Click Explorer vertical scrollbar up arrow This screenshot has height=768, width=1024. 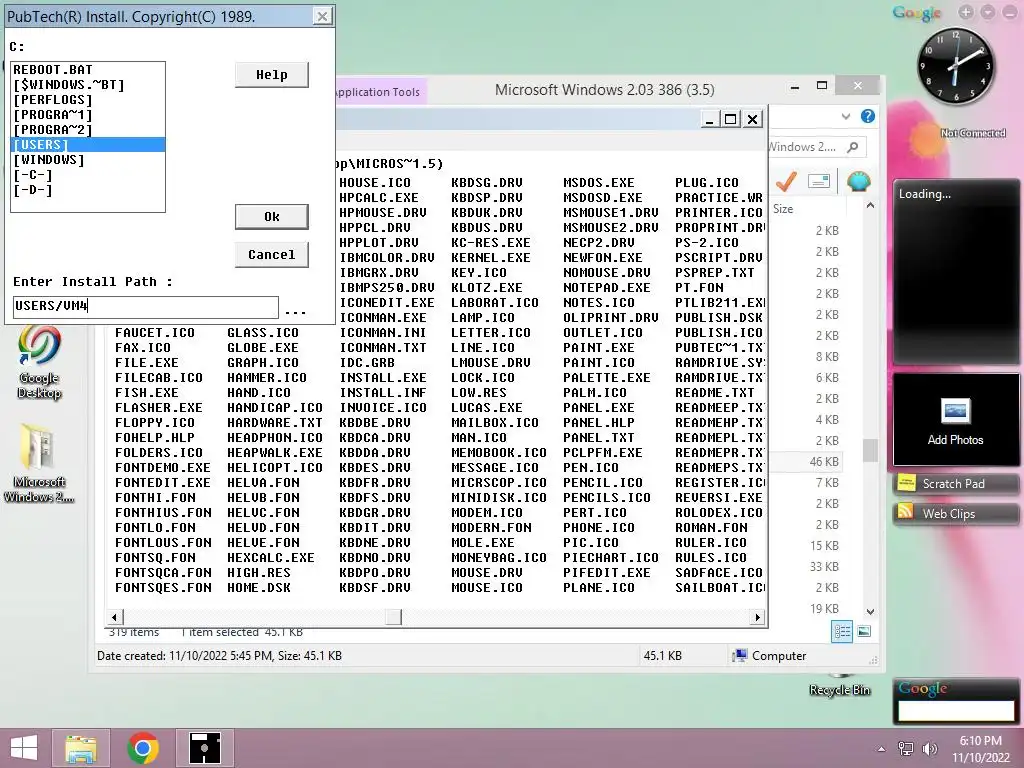870,206
